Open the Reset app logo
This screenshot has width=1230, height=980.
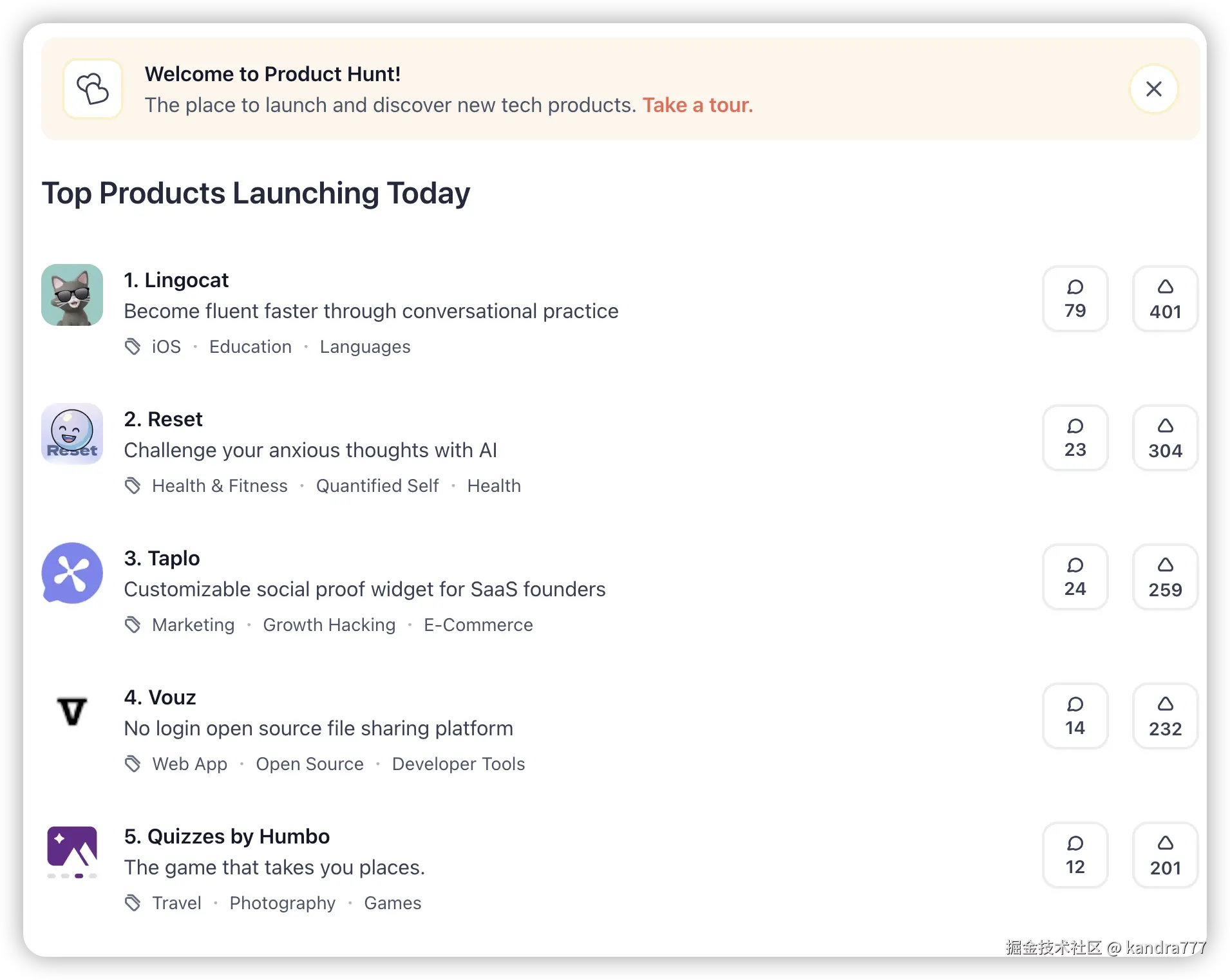(72, 434)
